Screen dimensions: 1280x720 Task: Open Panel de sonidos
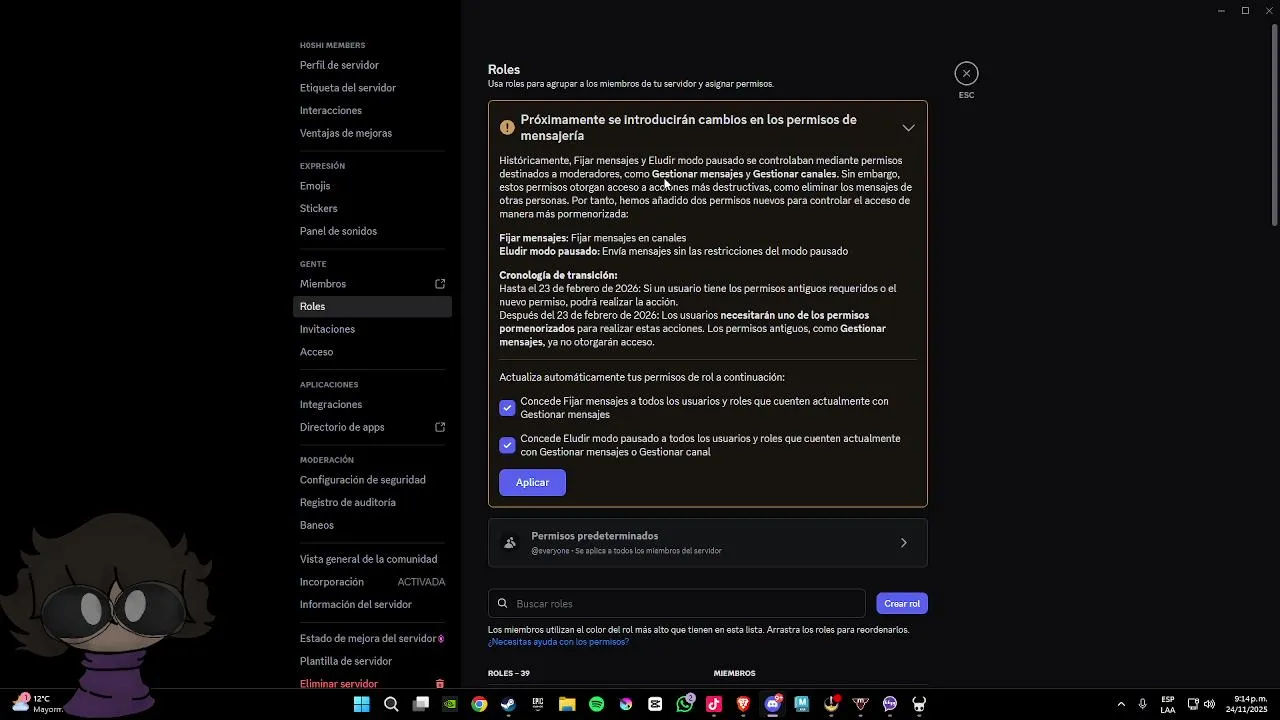click(x=338, y=231)
